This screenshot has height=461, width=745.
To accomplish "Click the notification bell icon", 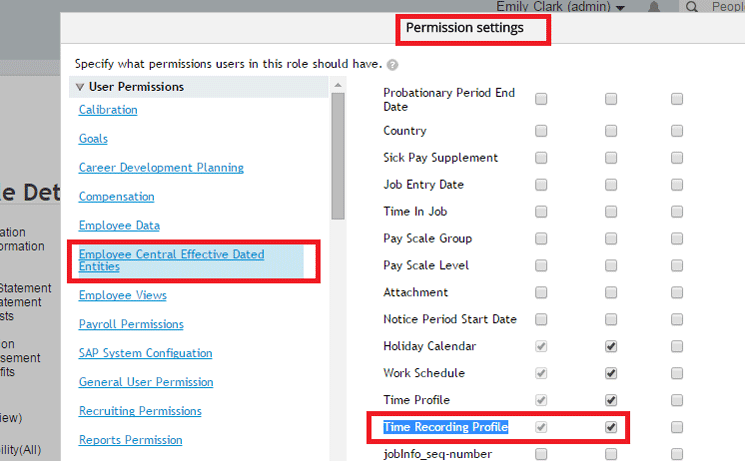I will click(x=654, y=8).
